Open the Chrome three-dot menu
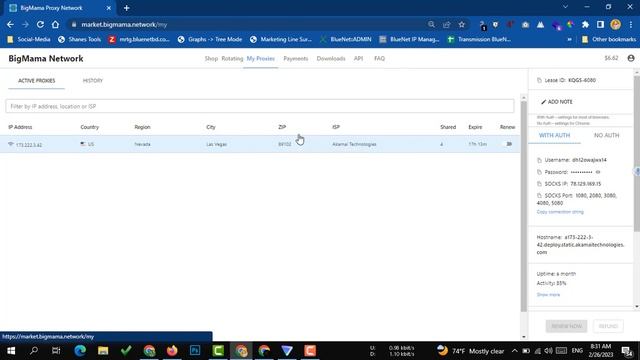Viewport: 640px width, 360px height. 631,24
